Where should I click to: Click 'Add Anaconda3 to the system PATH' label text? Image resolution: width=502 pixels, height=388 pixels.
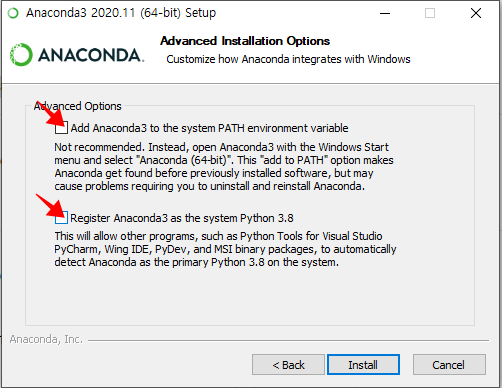coord(209,128)
